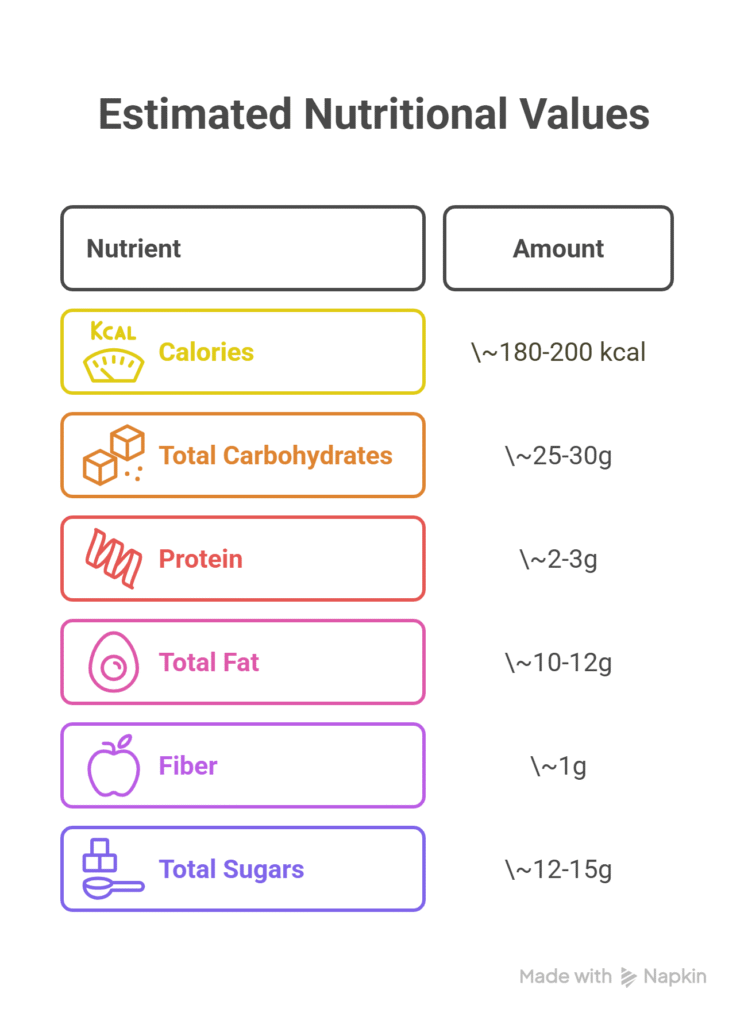Click the red bacon protein icon

[113, 559]
